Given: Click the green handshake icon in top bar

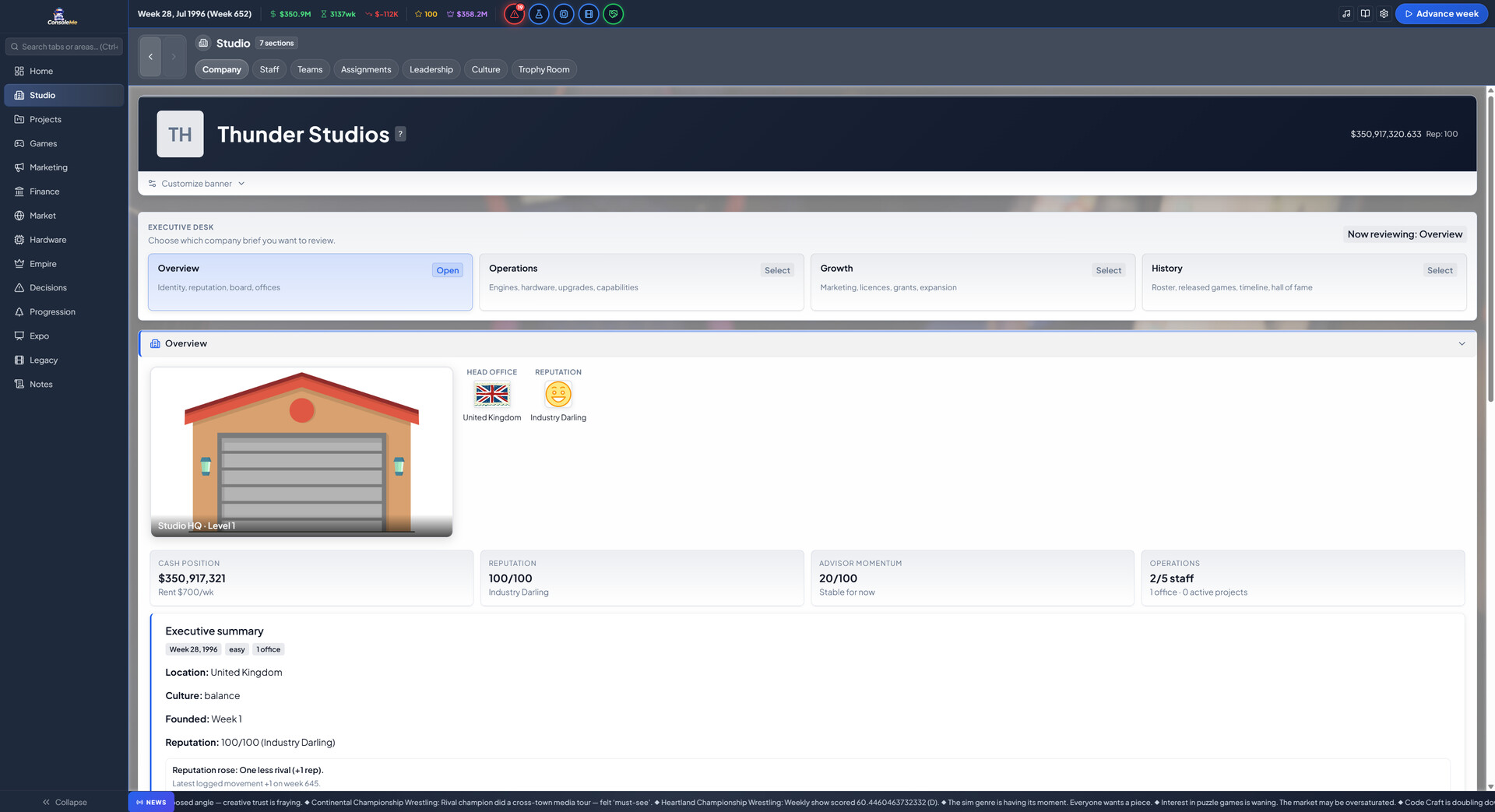Looking at the screenshot, I should [614, 14].
